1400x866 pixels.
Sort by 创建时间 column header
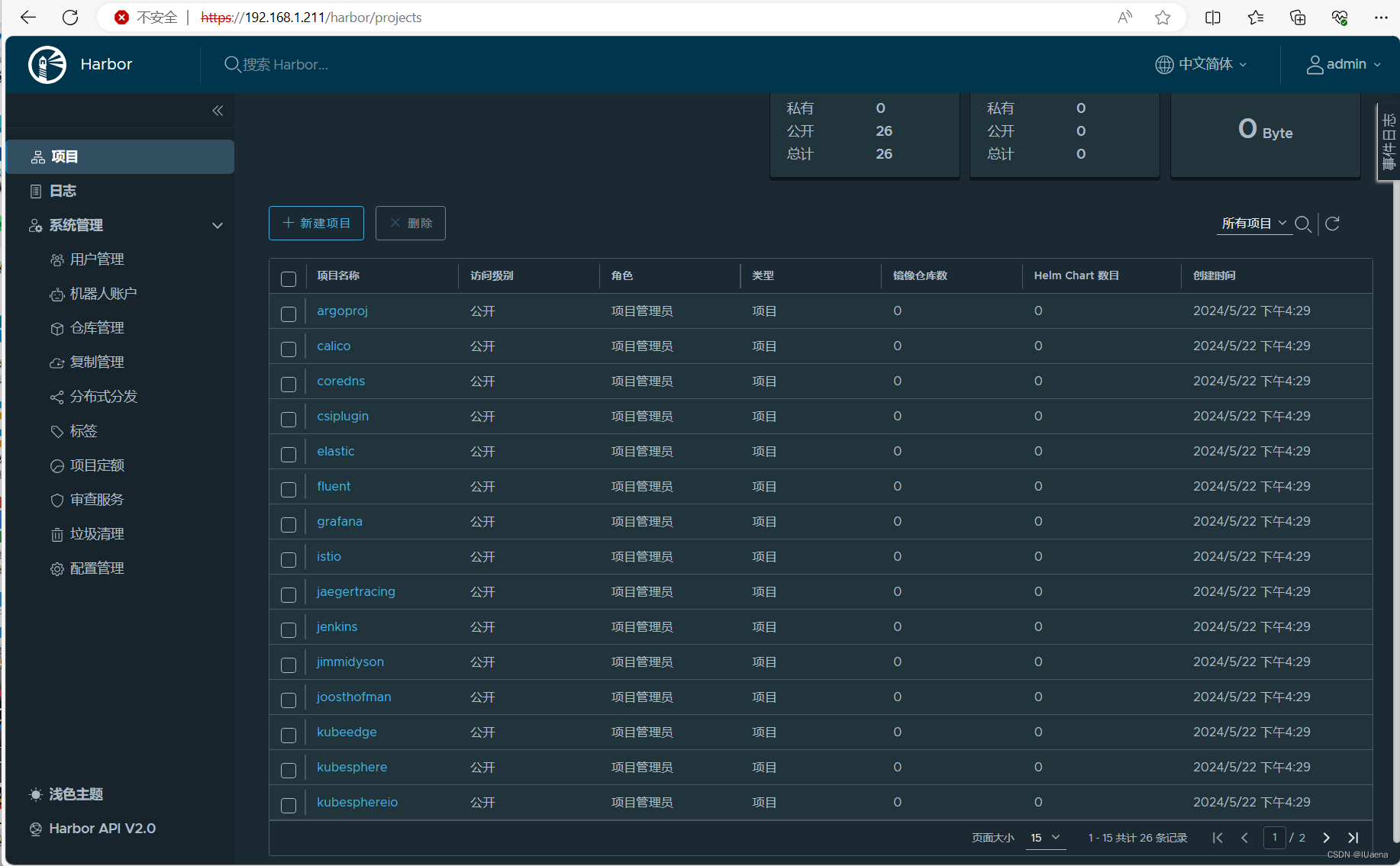pyautogui.click(x=1215, y=275)
